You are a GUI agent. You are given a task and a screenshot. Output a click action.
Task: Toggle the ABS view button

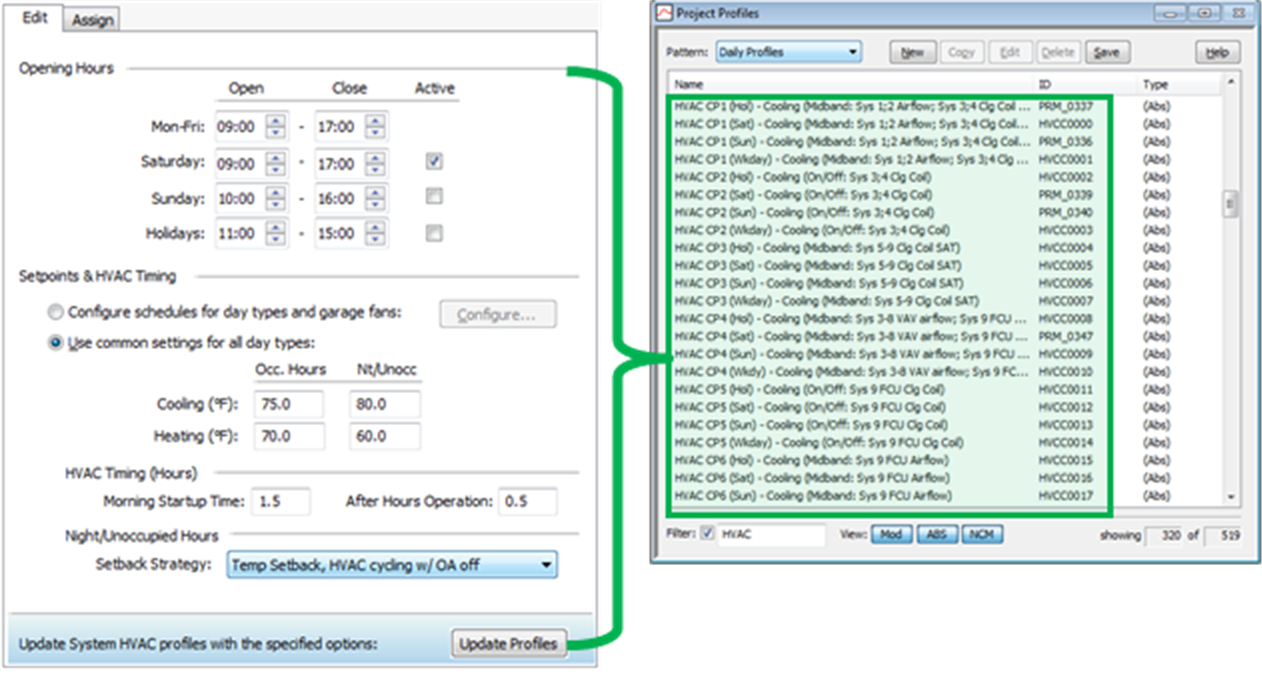(936, 535)
